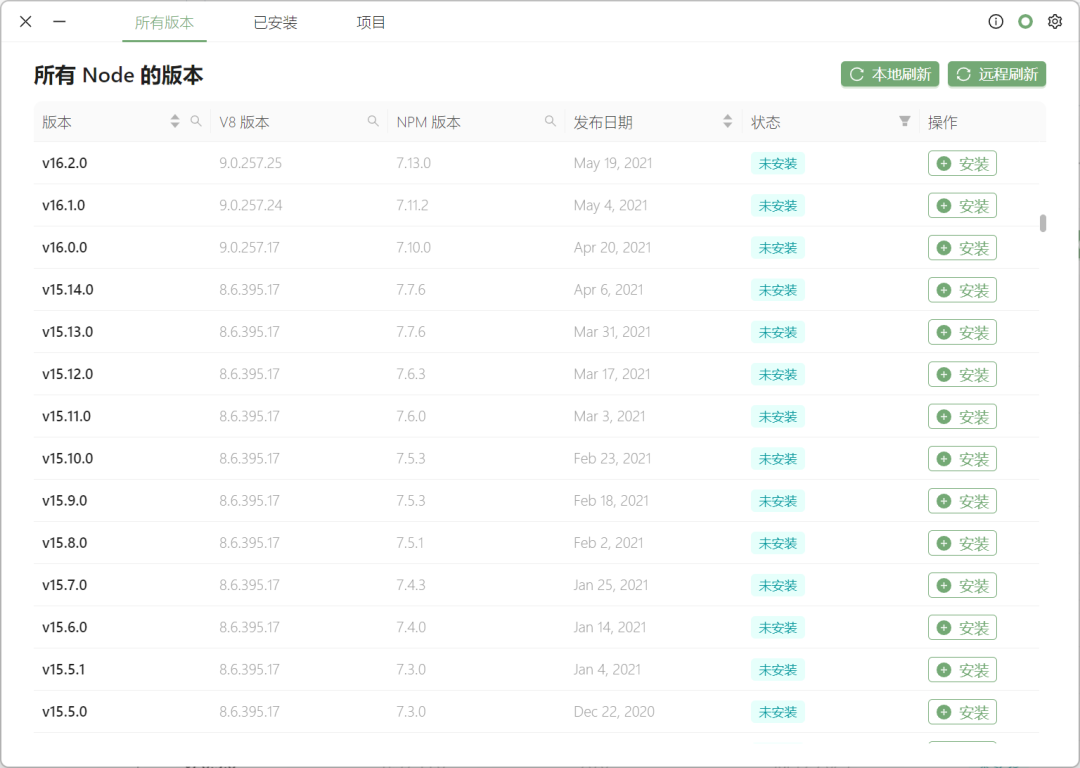Click the 未安装 tag for v15.9.0

(x=778, y=501)
